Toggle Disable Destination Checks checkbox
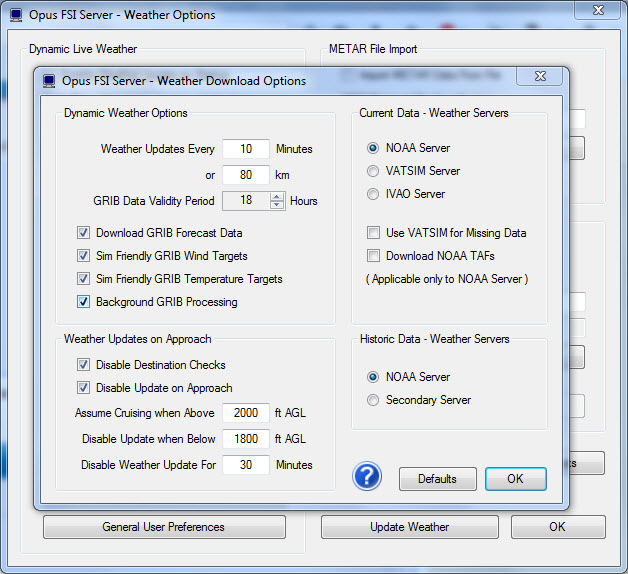The width and height of the screenshot is (628, 574). click(x=83, y=365)
